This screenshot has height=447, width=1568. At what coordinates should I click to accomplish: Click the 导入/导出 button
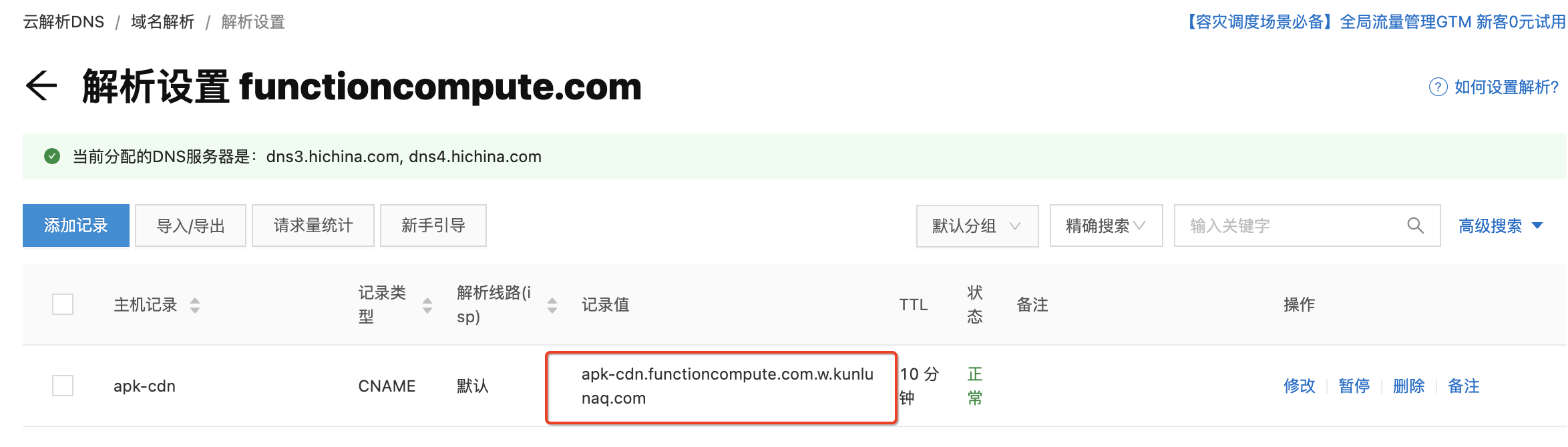190,226
